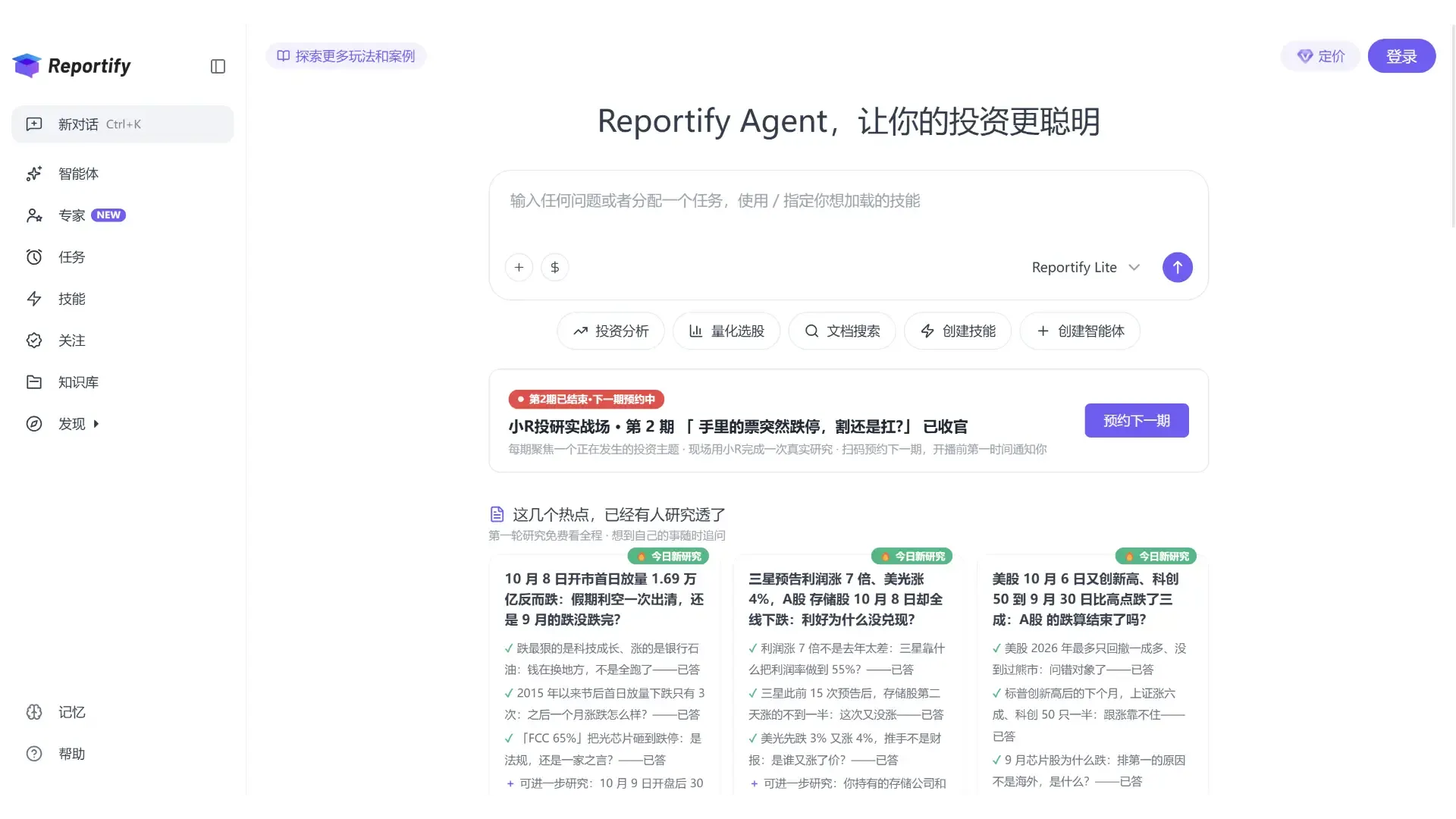Click the 可进一步研究：10 月 9 日开盘后 line
Image resolution: width=1456 pixels, height=819 pixels.
(605, 783)
